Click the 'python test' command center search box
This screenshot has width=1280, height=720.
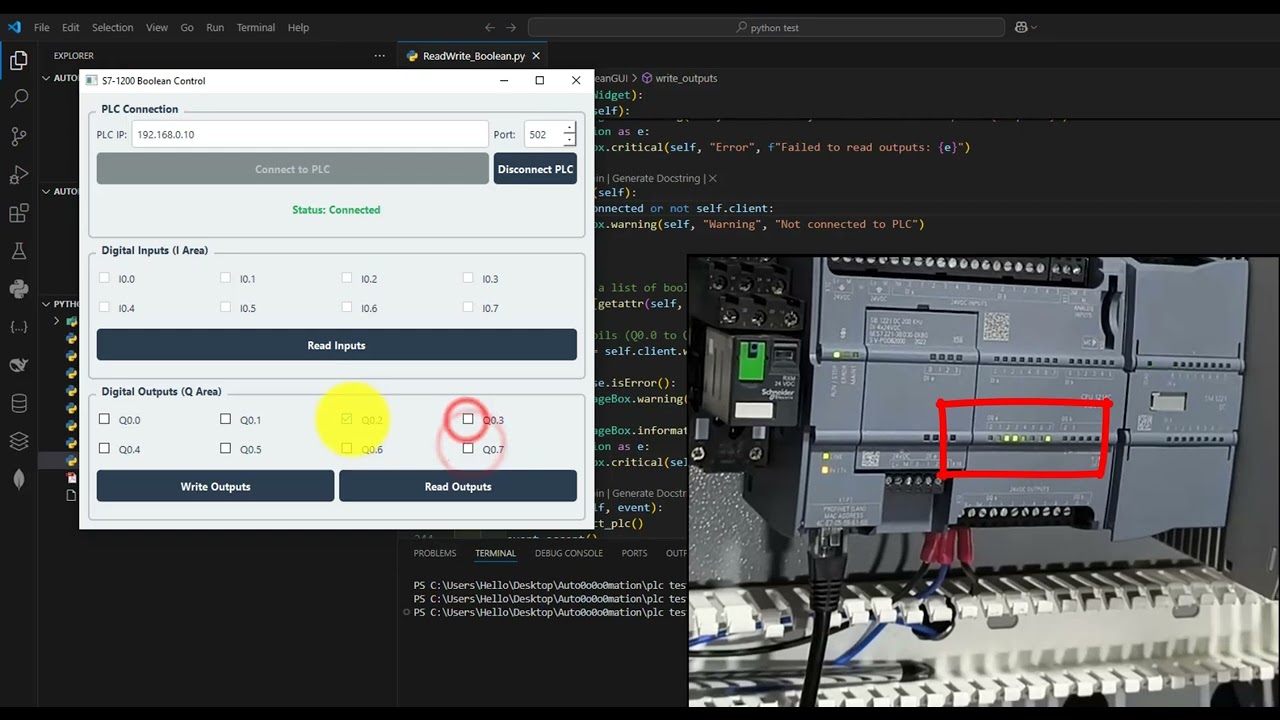click(765, 27)
